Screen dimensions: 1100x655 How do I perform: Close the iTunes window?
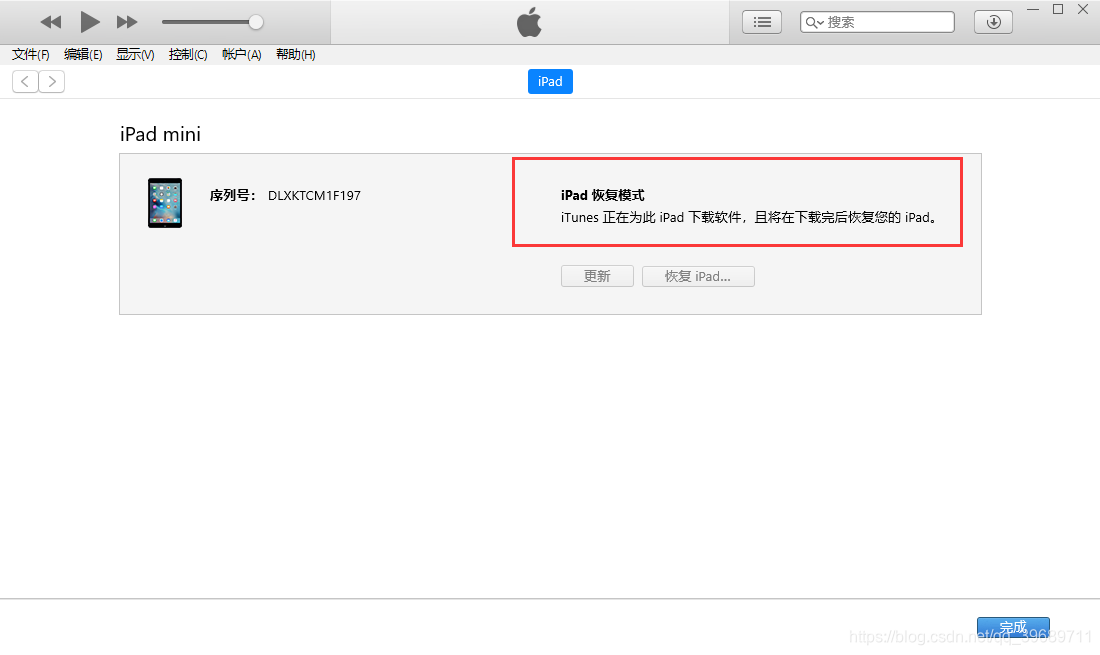[x=1082, y=9]
